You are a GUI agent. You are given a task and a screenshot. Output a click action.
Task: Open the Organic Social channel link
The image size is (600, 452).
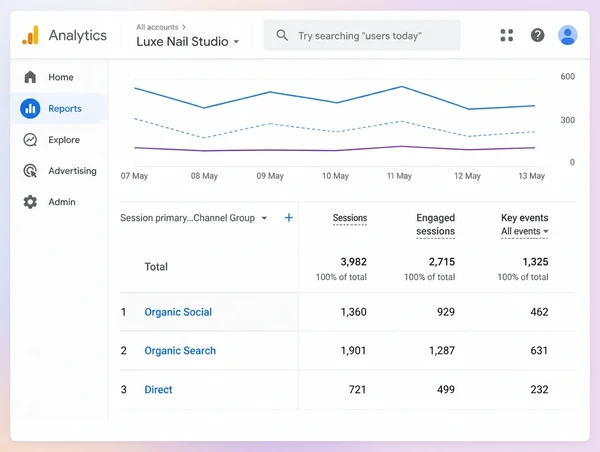pos(178,312)
